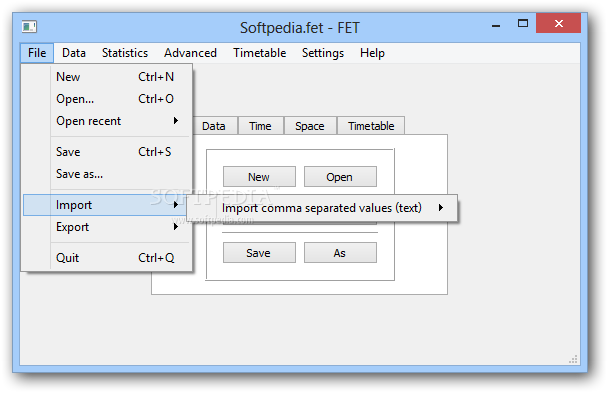Maximize the FET window

coord(523,24)
